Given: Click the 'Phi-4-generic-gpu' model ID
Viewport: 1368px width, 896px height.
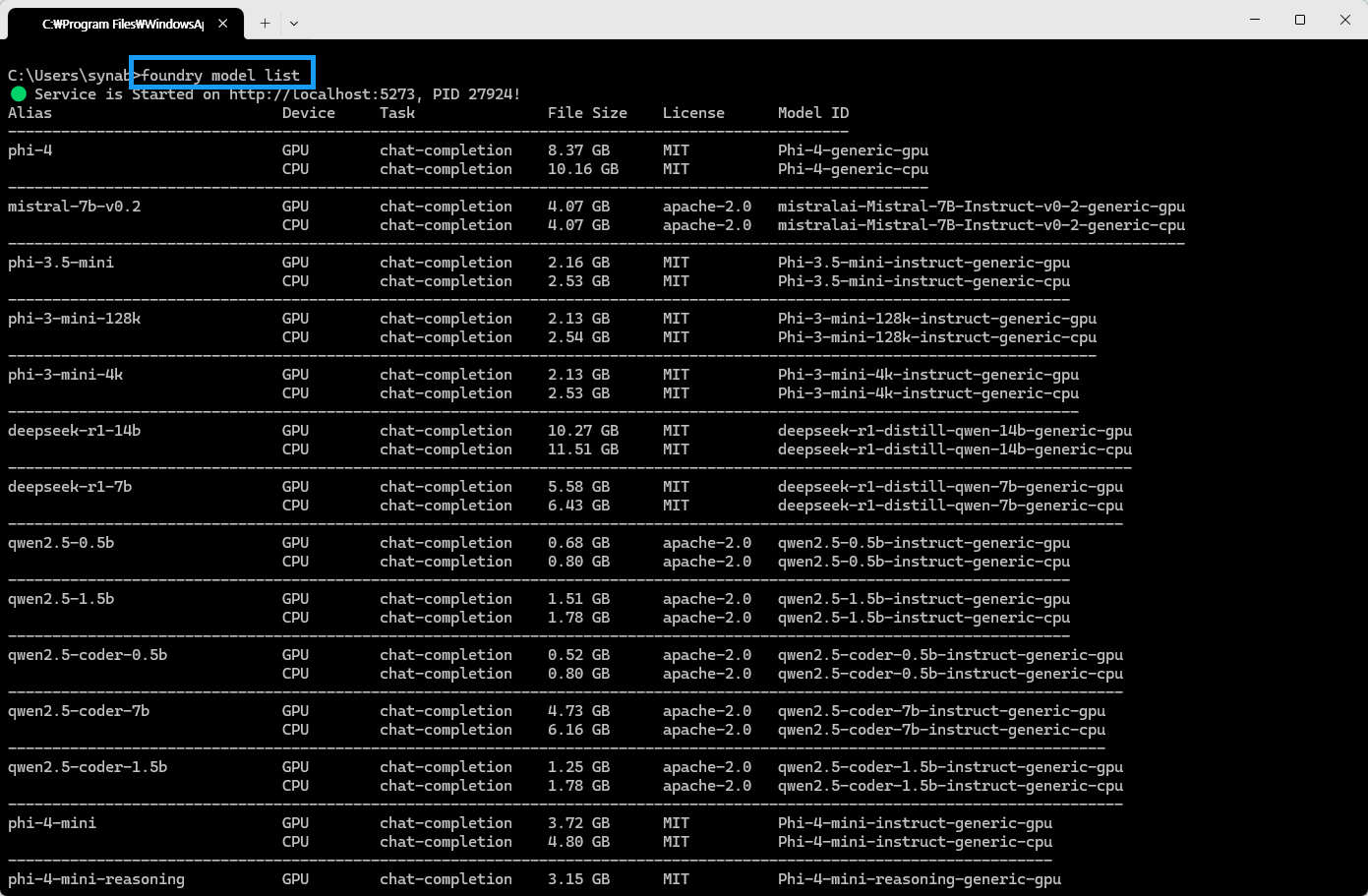Looking at the screenshot, I should coord(853,150).
